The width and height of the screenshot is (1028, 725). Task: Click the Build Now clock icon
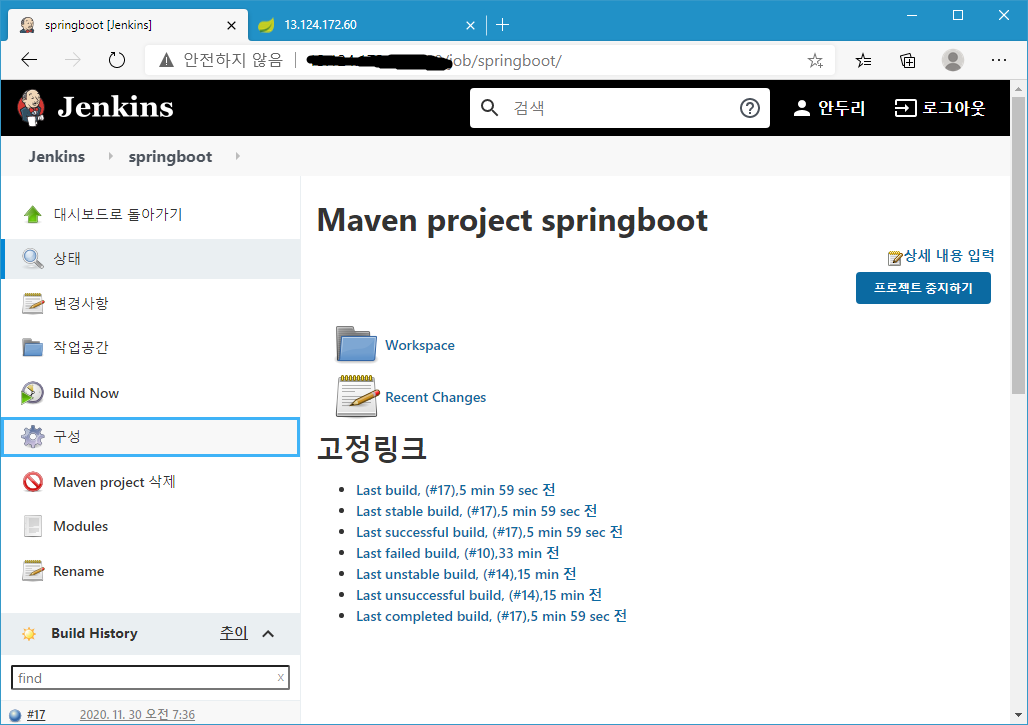[x=32, y=393]
